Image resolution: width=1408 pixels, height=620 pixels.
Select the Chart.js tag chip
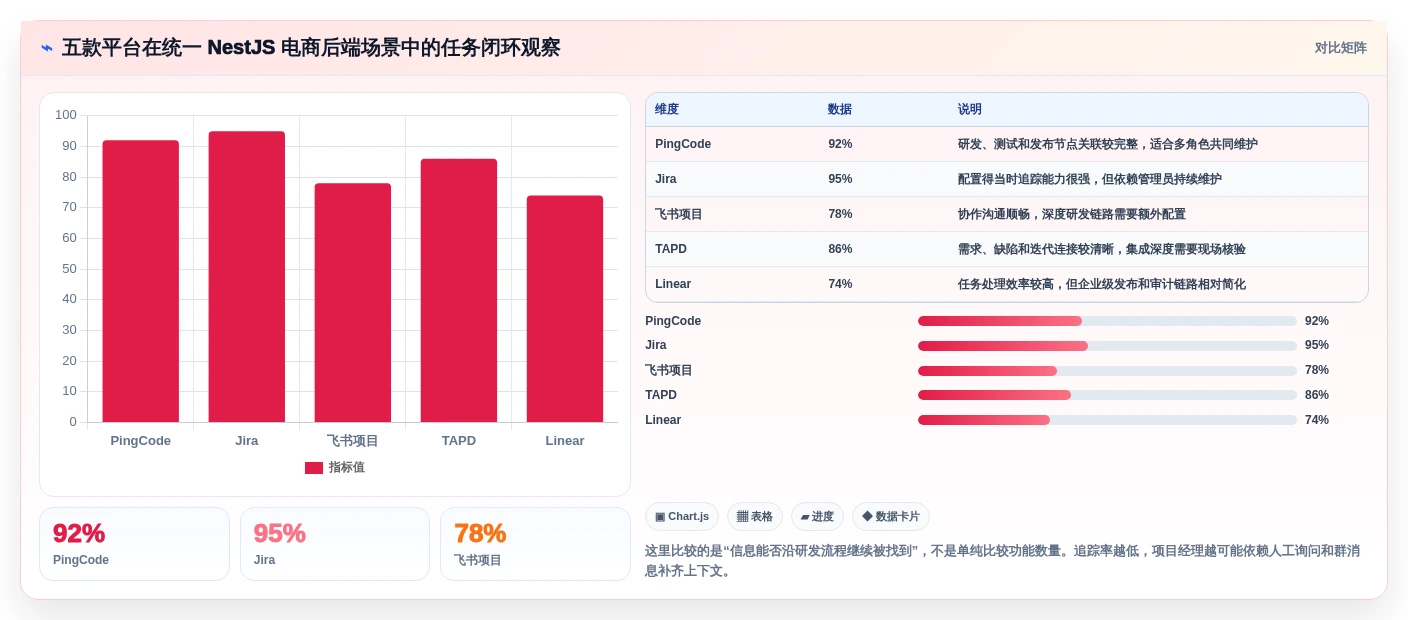pos(682,516)
